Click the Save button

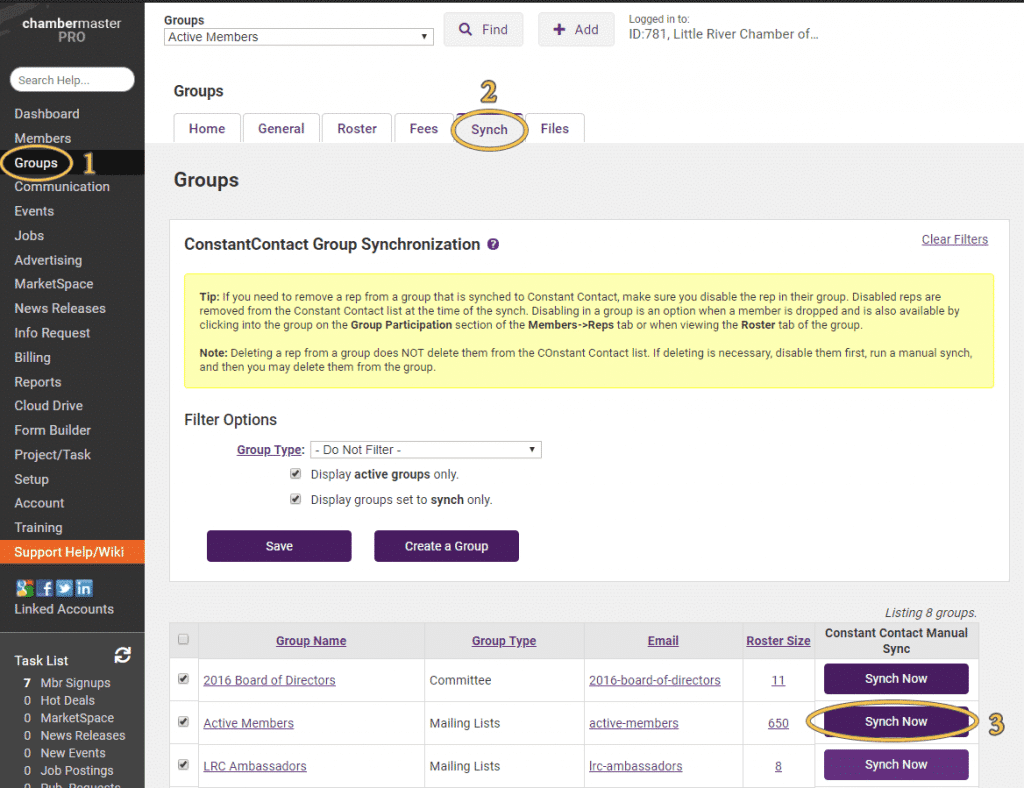[x=279, y=546]
